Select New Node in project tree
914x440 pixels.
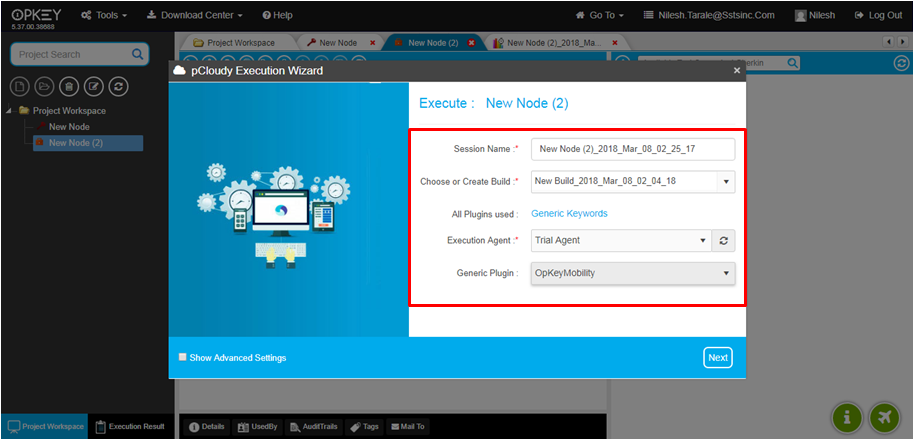coord(69,126)
